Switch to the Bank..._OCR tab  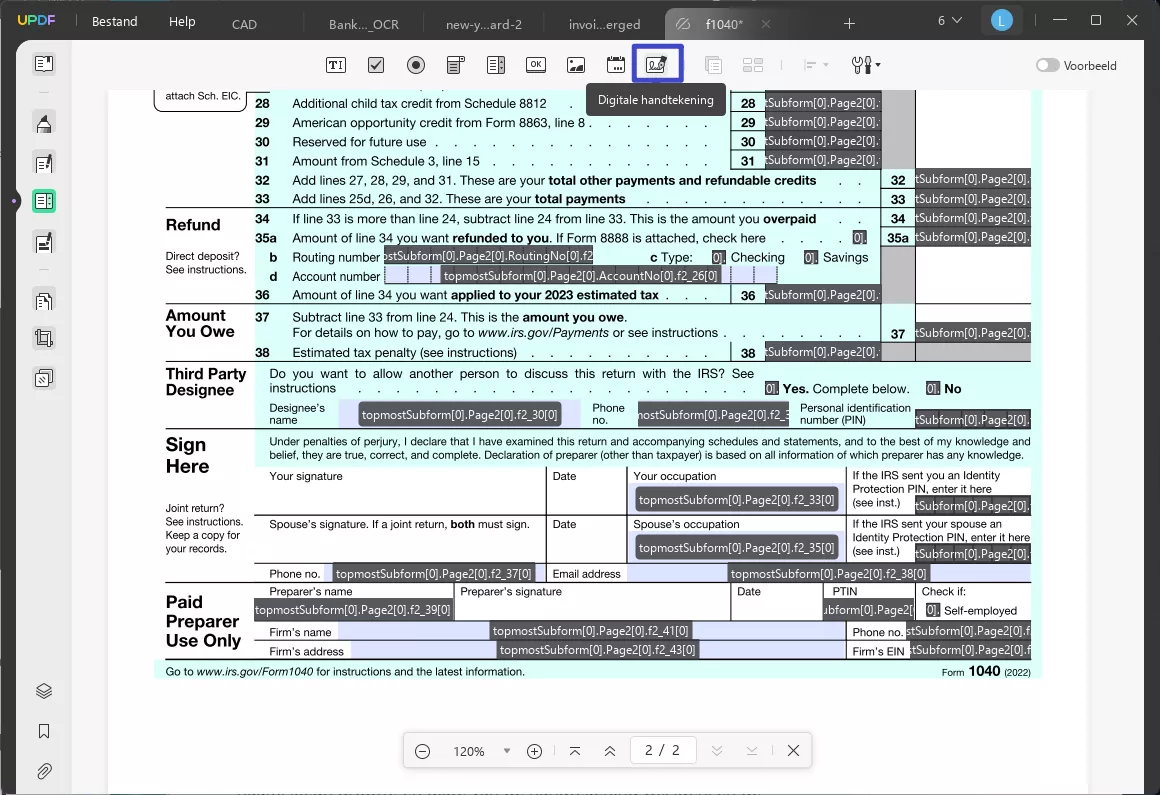(364, 24)
